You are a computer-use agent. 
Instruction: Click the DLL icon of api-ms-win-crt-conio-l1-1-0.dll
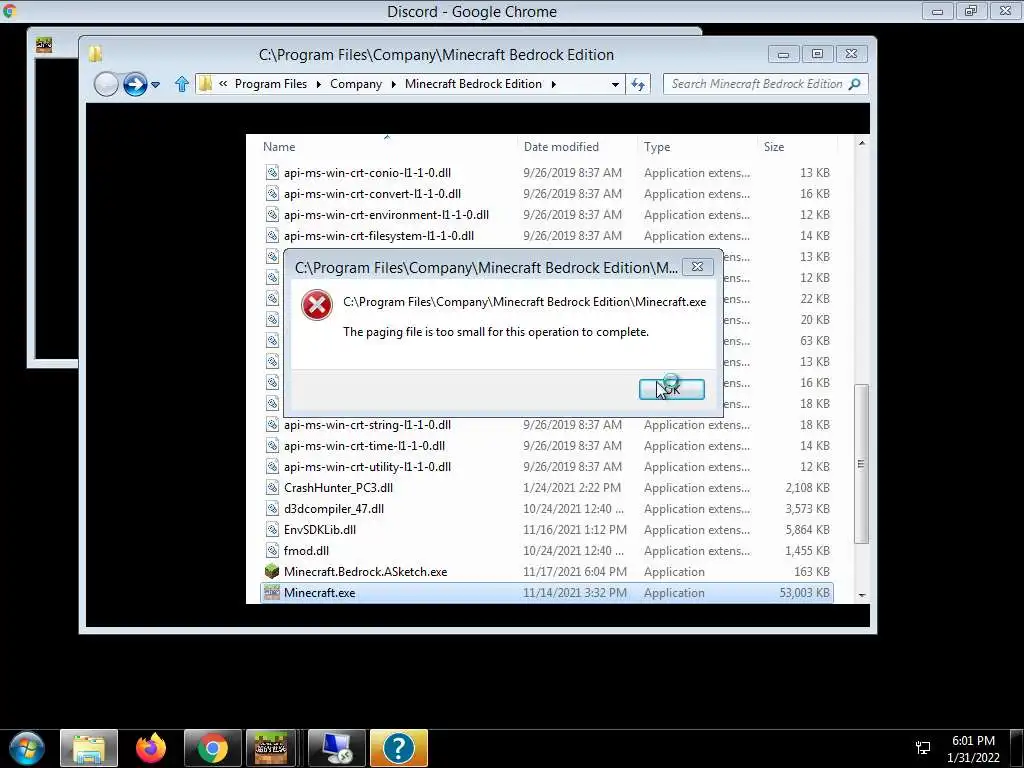pyautogui.click(x=272, y=173)
